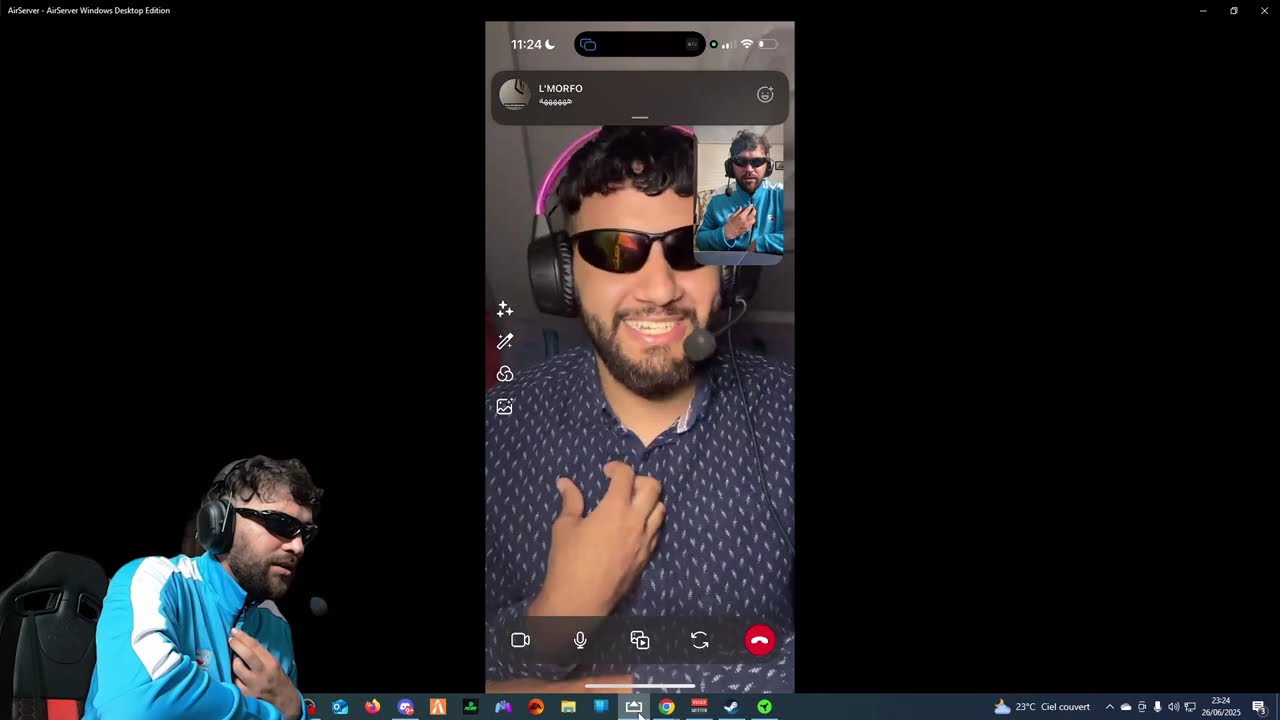Open the clock showing 23:24
Image resolution: width=1280 pixels, height=720 pixels.
(1220, 707)
